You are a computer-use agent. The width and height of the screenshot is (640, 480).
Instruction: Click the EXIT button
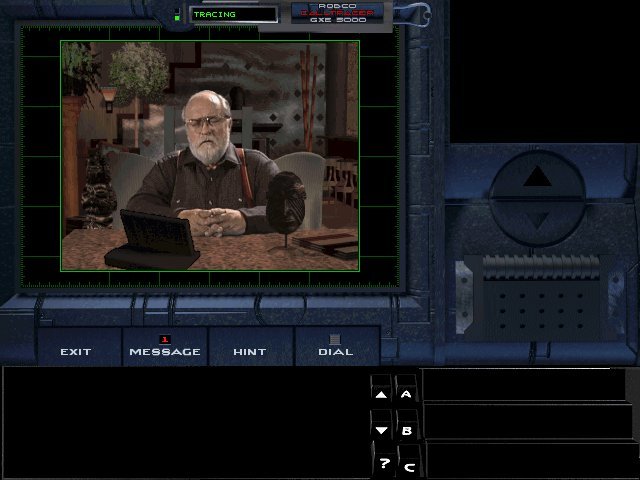(80, 346)
